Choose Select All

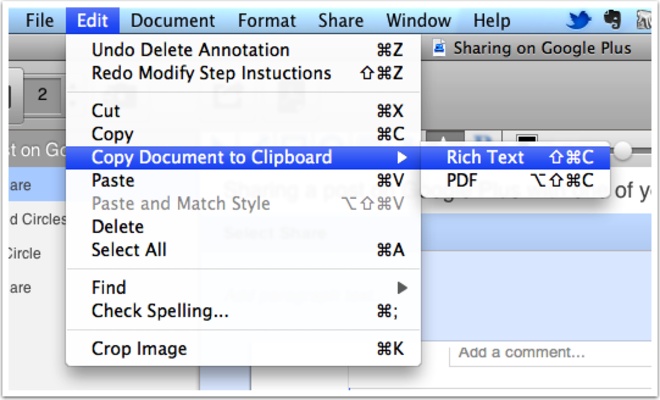[x=243, y=250]
